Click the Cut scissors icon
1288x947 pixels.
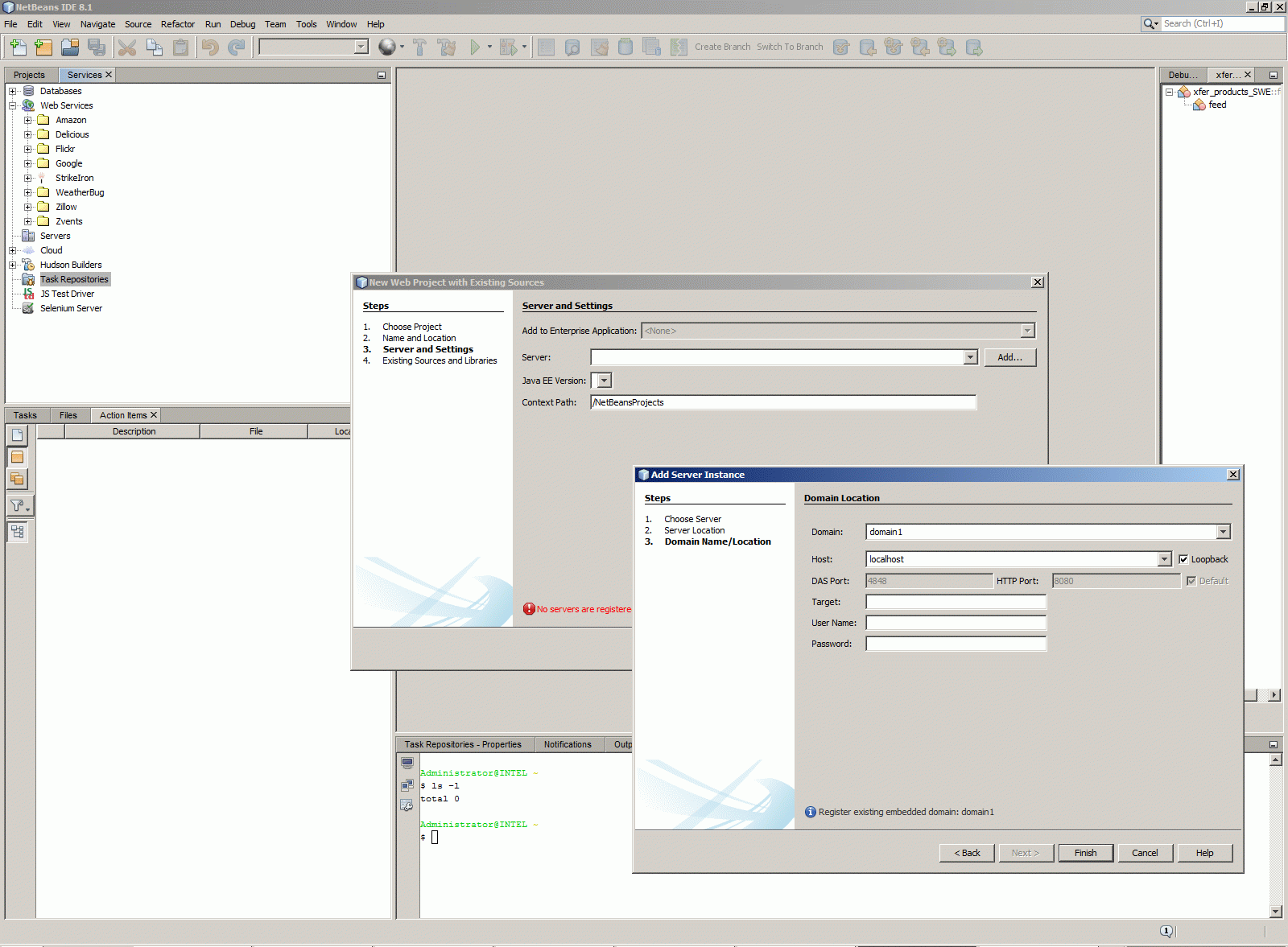[127, 47]
